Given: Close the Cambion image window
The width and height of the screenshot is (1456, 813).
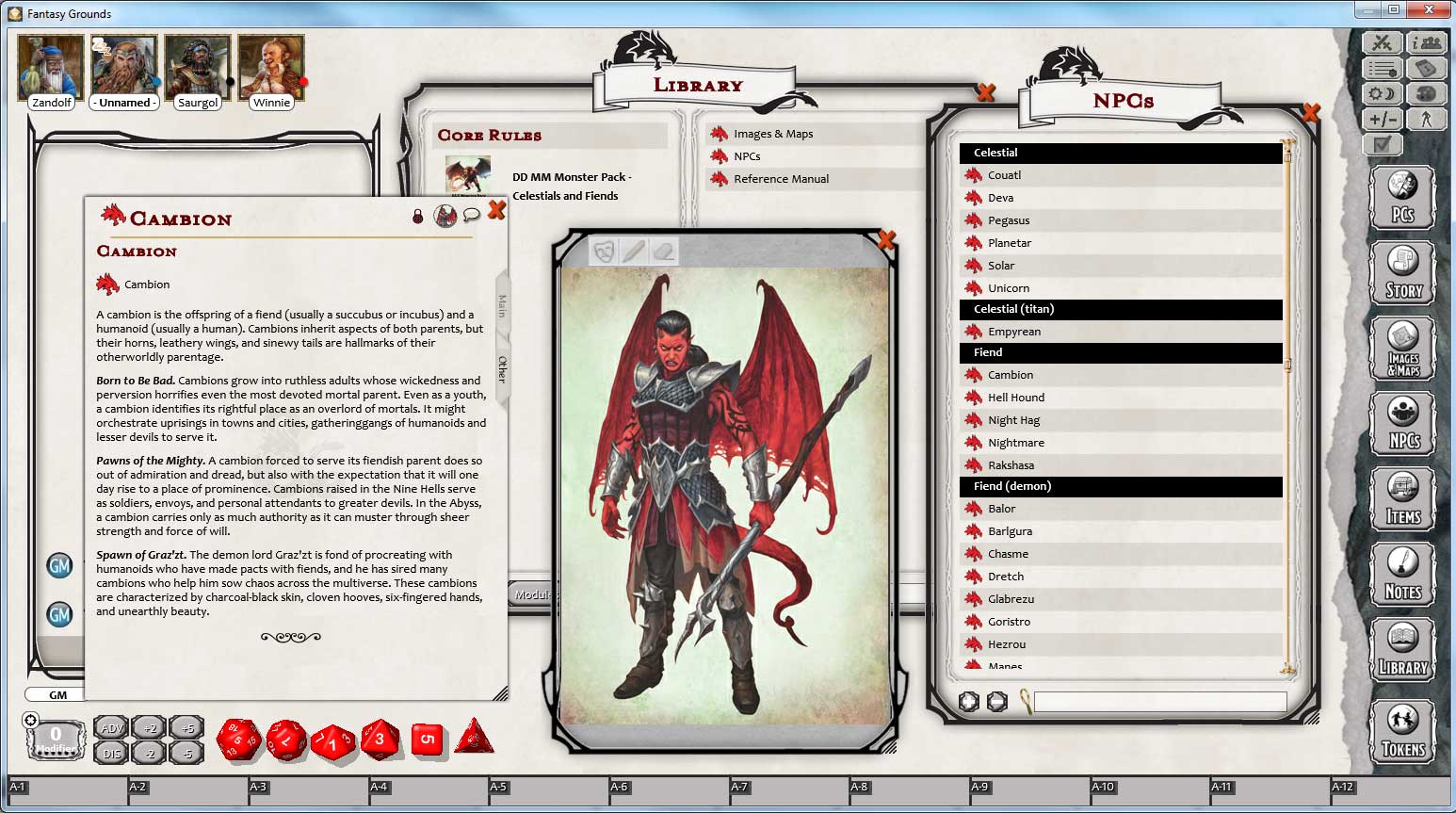Looking at the screenshot, I should pyautogui.click(x=885, y=240).
